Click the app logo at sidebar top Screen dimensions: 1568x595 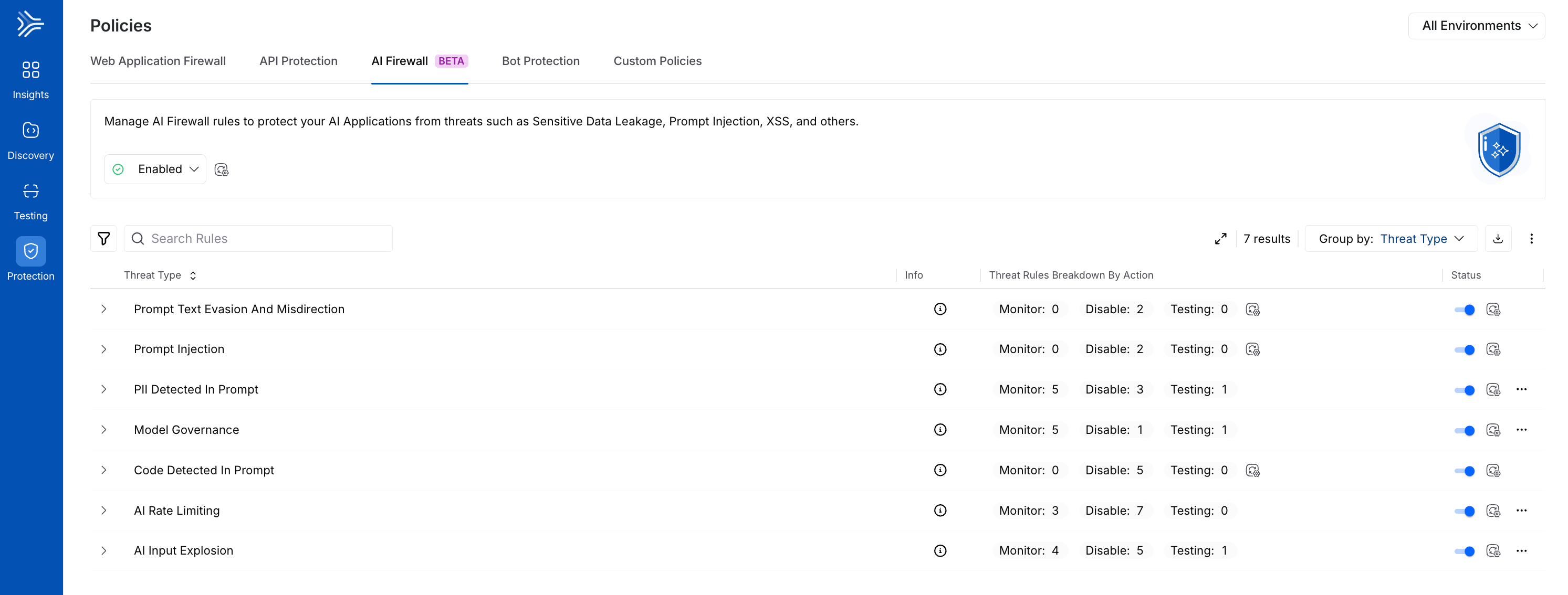(x=30, y=24)
